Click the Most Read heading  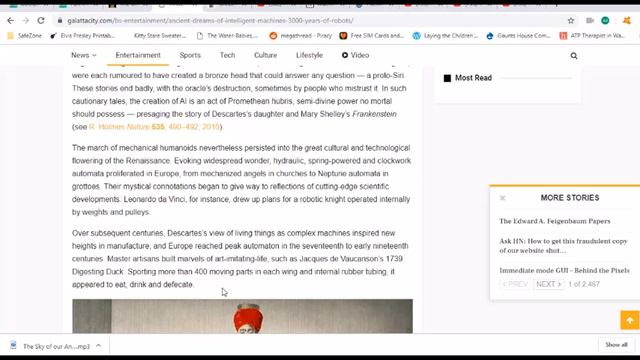[x=473, y=78]
